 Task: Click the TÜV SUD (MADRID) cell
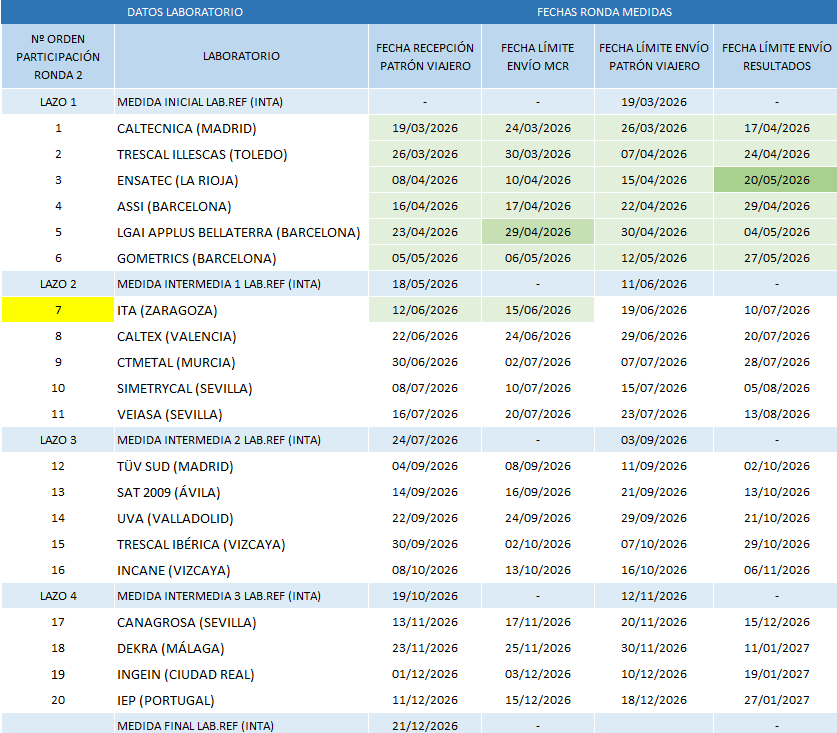pos(241,466)
